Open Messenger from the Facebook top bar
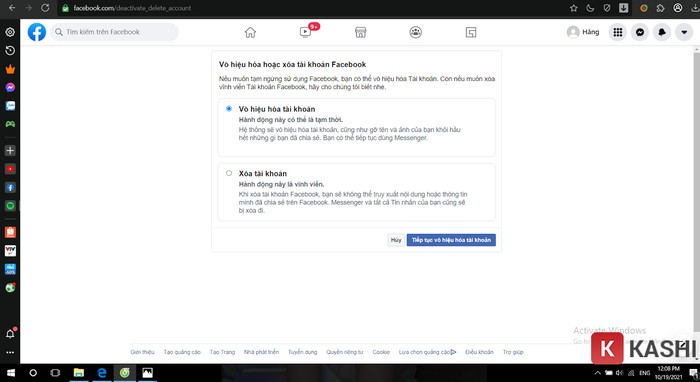 (640, 32)
